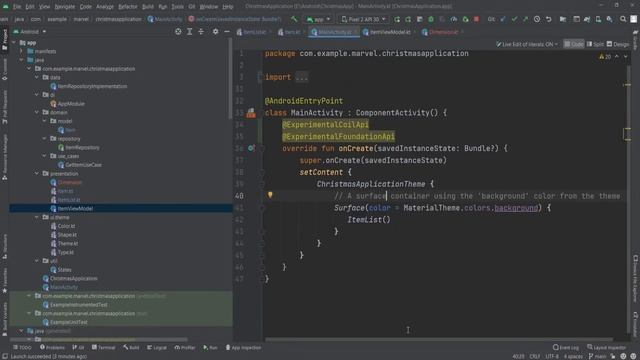Click the Profile app gauge icon
Image resolution: width=640 pixels, height=360 pixels.
tap(453, 19)
